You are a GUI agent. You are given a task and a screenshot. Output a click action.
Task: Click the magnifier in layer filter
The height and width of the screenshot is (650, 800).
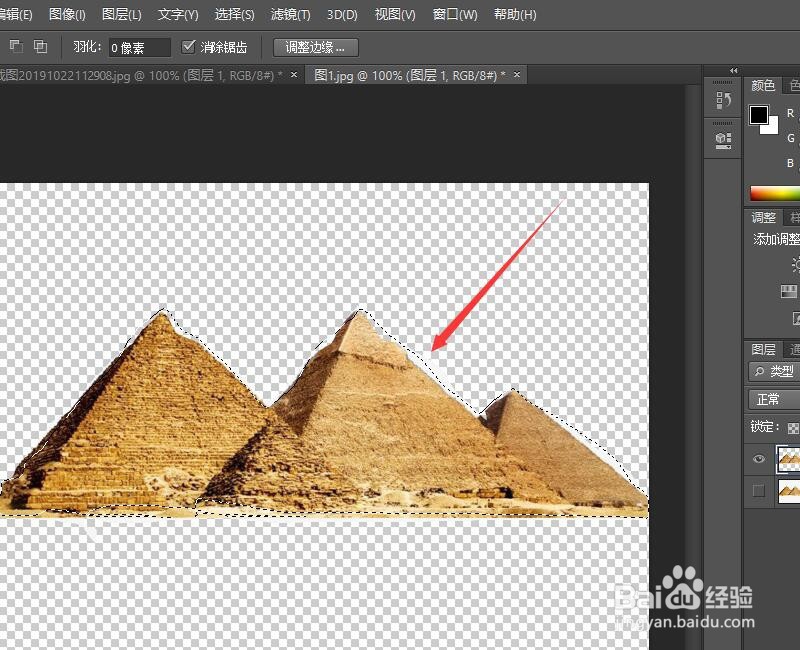click(x=760, y=371)
